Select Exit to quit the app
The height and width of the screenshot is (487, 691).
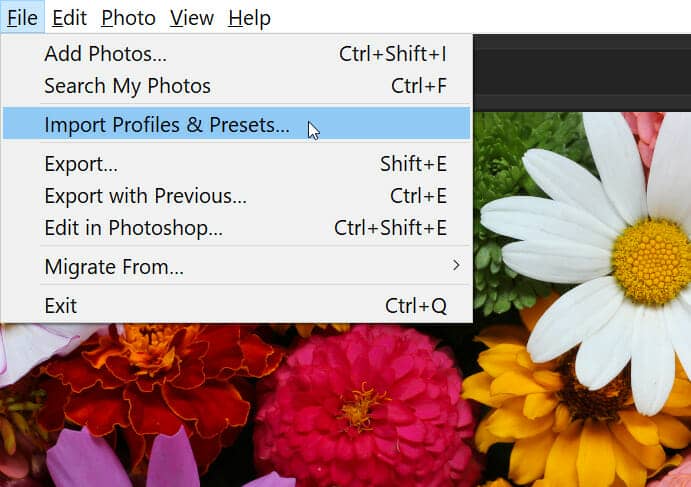237,306
